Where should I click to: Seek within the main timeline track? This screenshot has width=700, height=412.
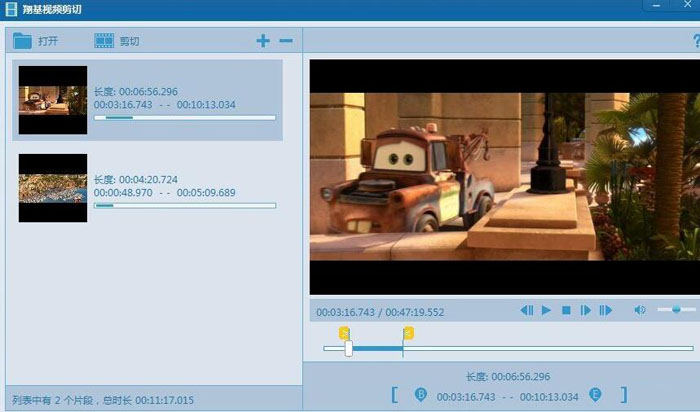coord(508,348)
